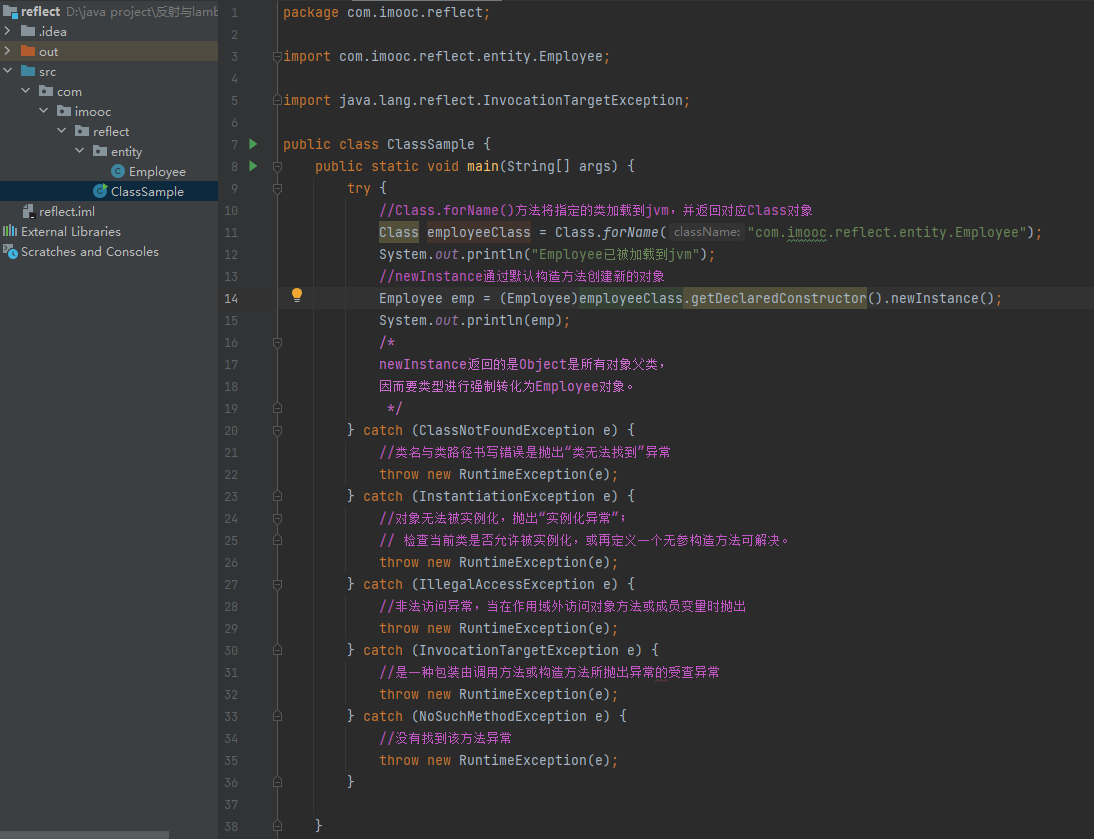Viewport: 1094px width, 839px height.
Task: Click the className parameter hint
Action: (706, 232)
